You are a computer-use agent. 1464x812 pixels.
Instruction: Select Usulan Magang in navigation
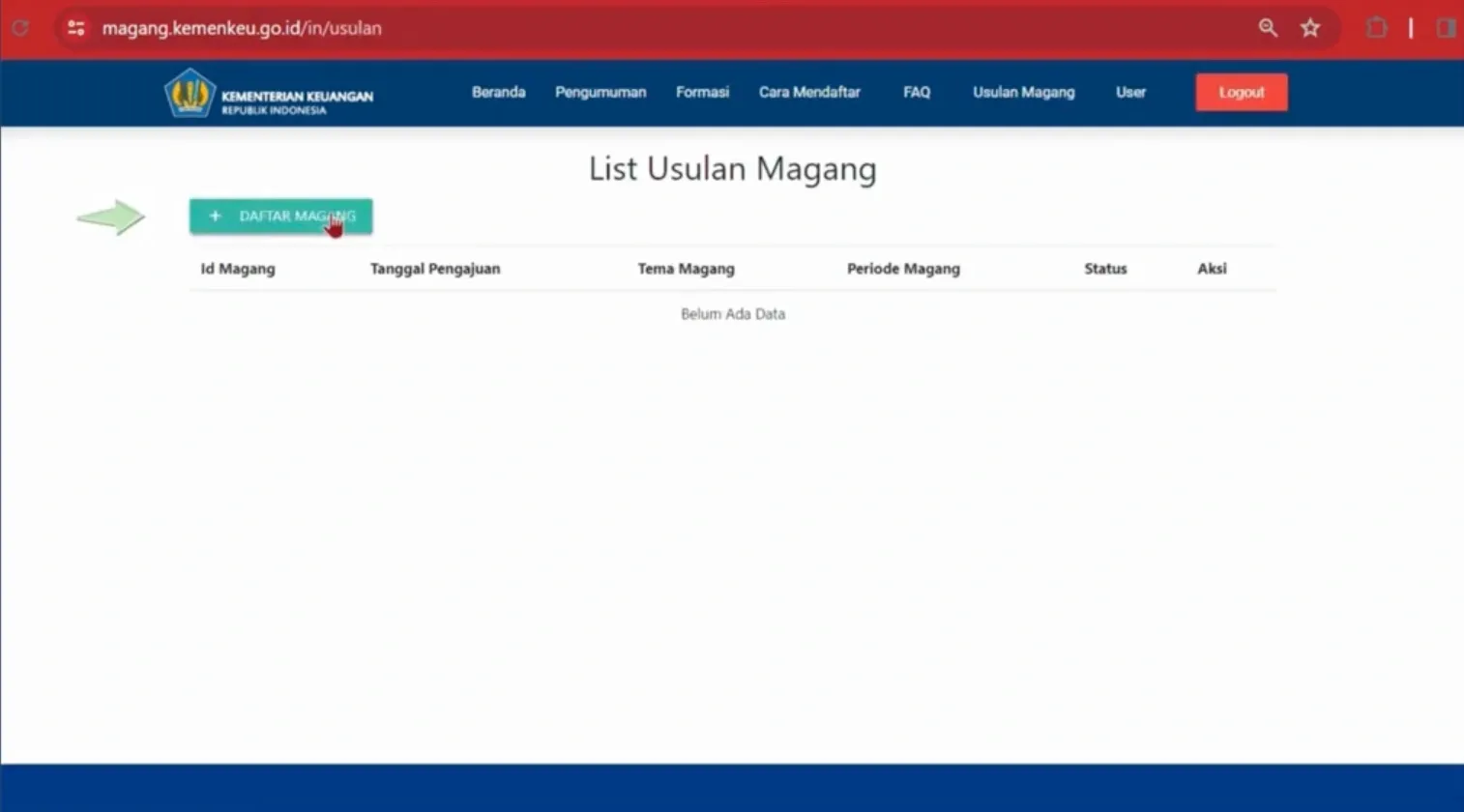tap(1024, 92)
